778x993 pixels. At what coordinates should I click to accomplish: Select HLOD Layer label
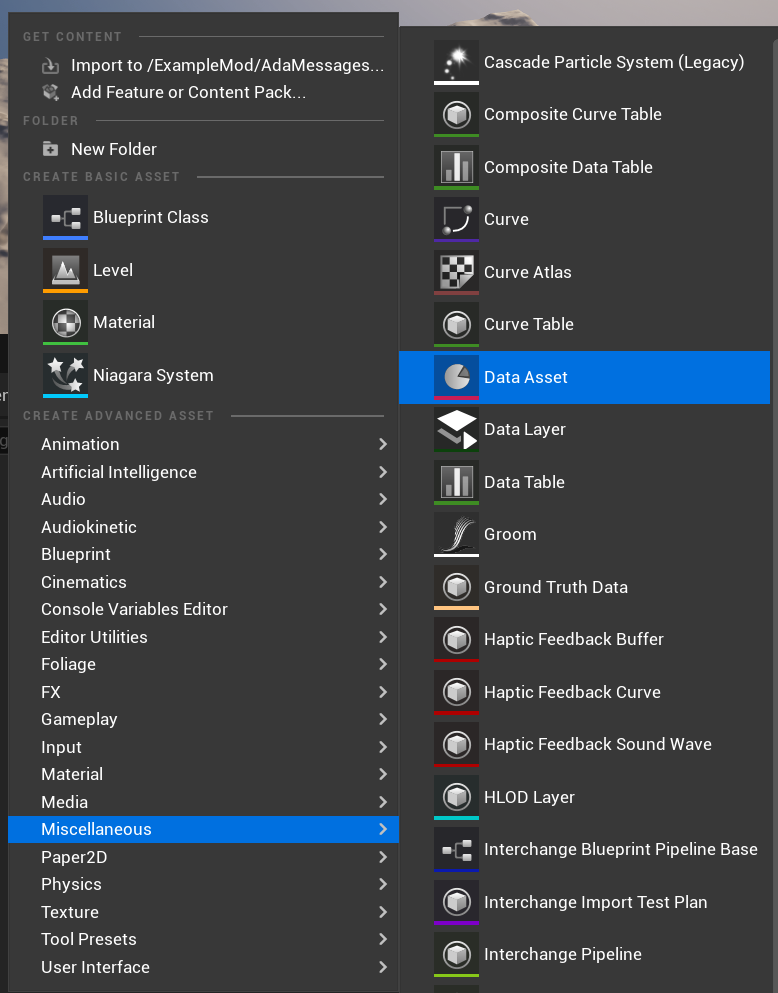[529, 797]
